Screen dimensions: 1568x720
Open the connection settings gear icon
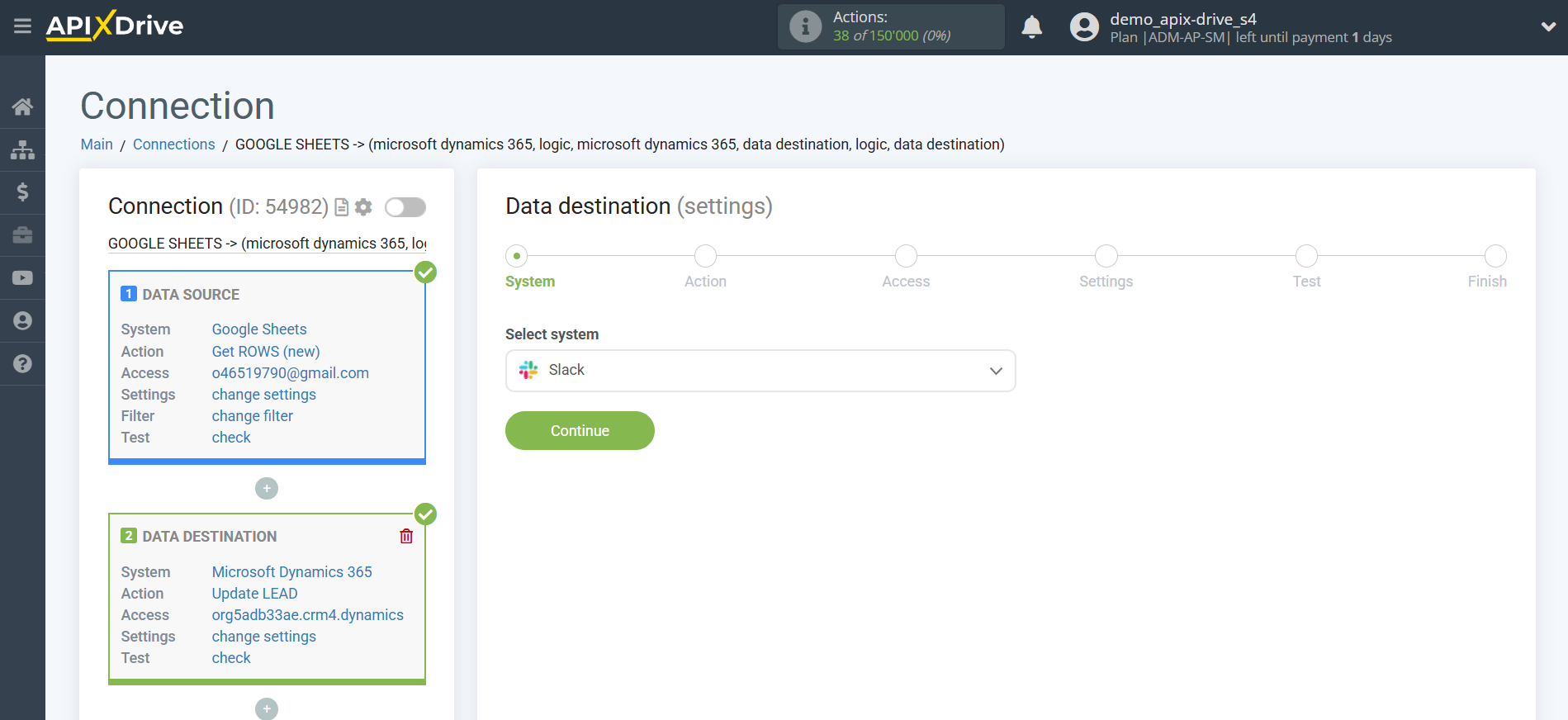(x=363, y=207)
